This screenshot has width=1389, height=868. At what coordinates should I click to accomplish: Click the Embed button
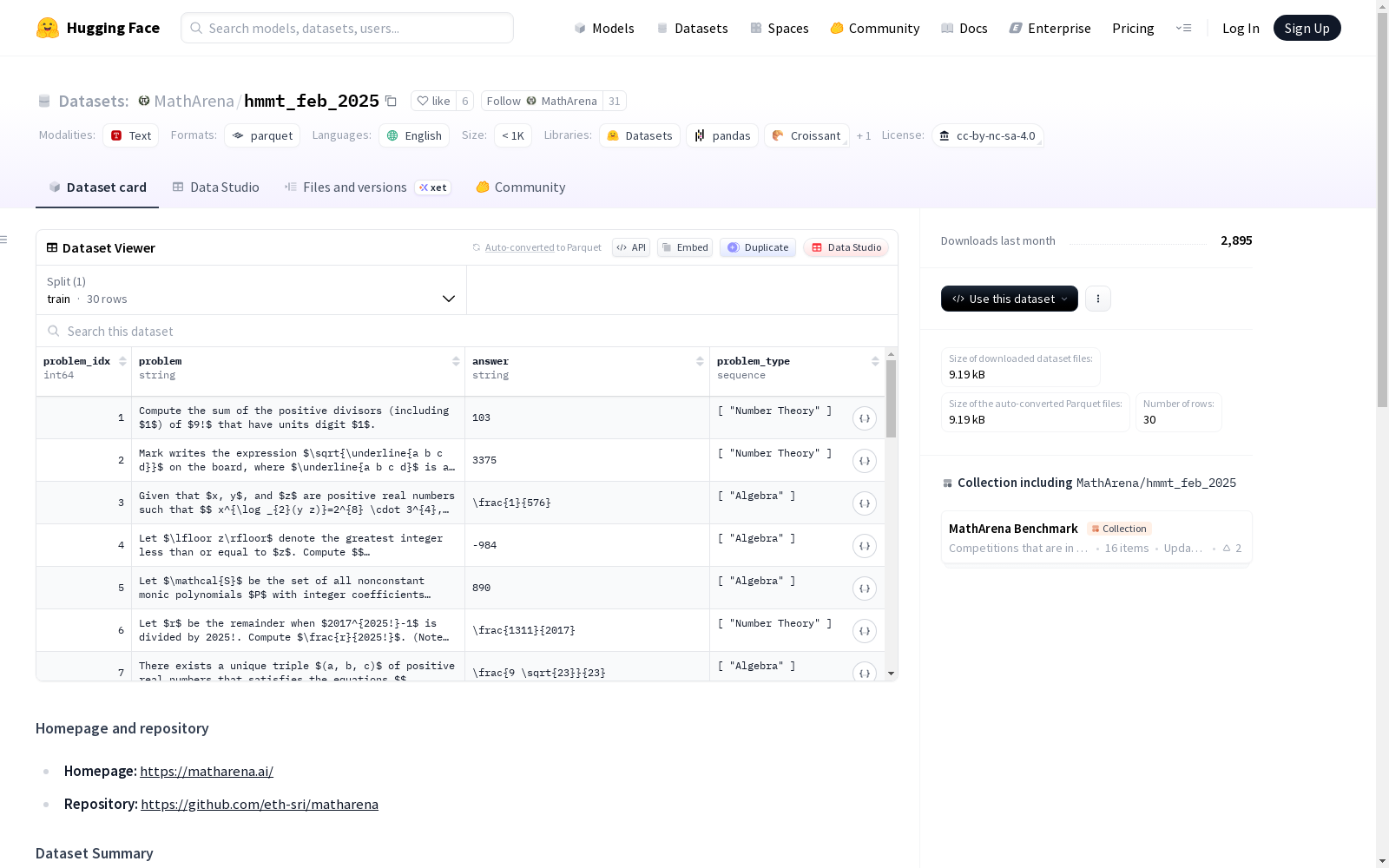[x=685, y=247]
